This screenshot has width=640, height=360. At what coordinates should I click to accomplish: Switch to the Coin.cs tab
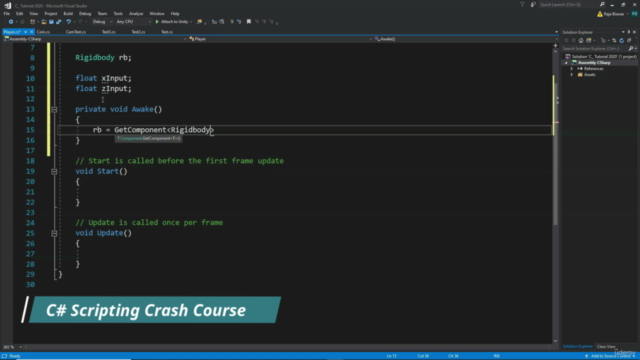coord(43,32)
